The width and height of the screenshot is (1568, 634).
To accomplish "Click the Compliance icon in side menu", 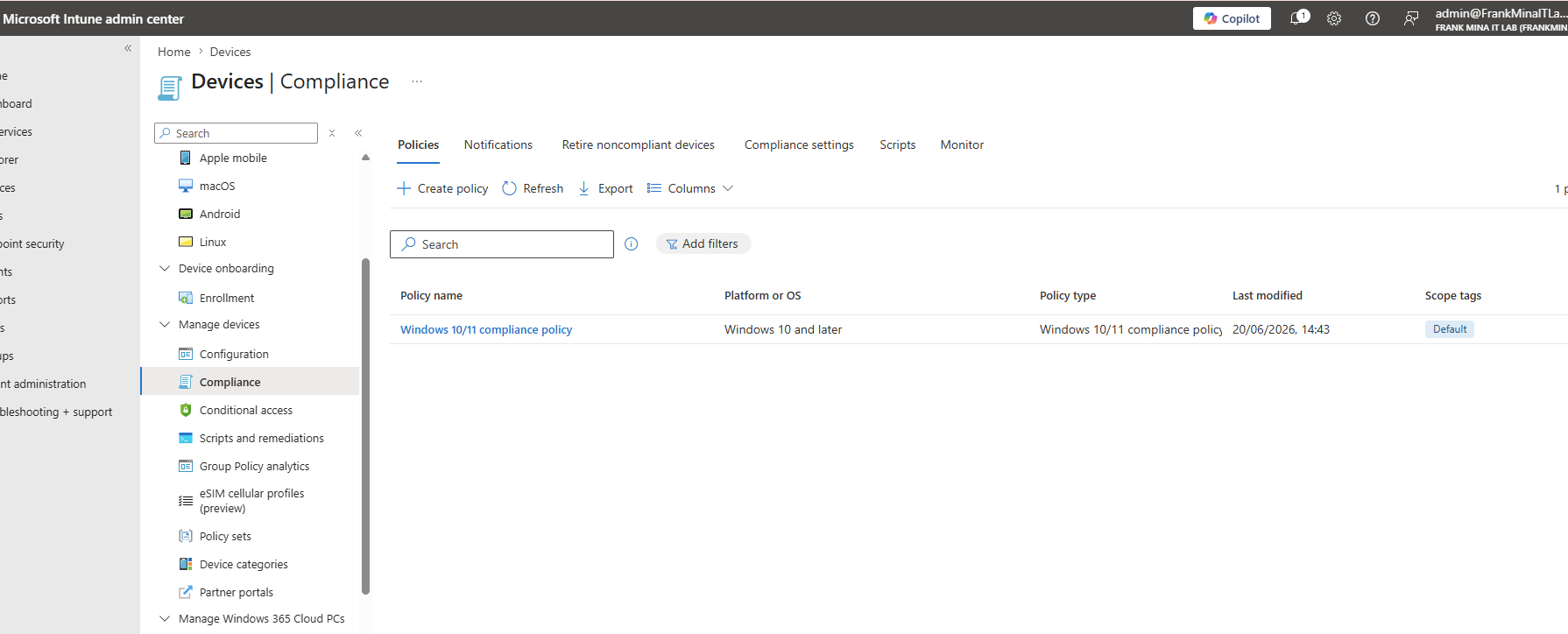I will (x=186, y=382).
